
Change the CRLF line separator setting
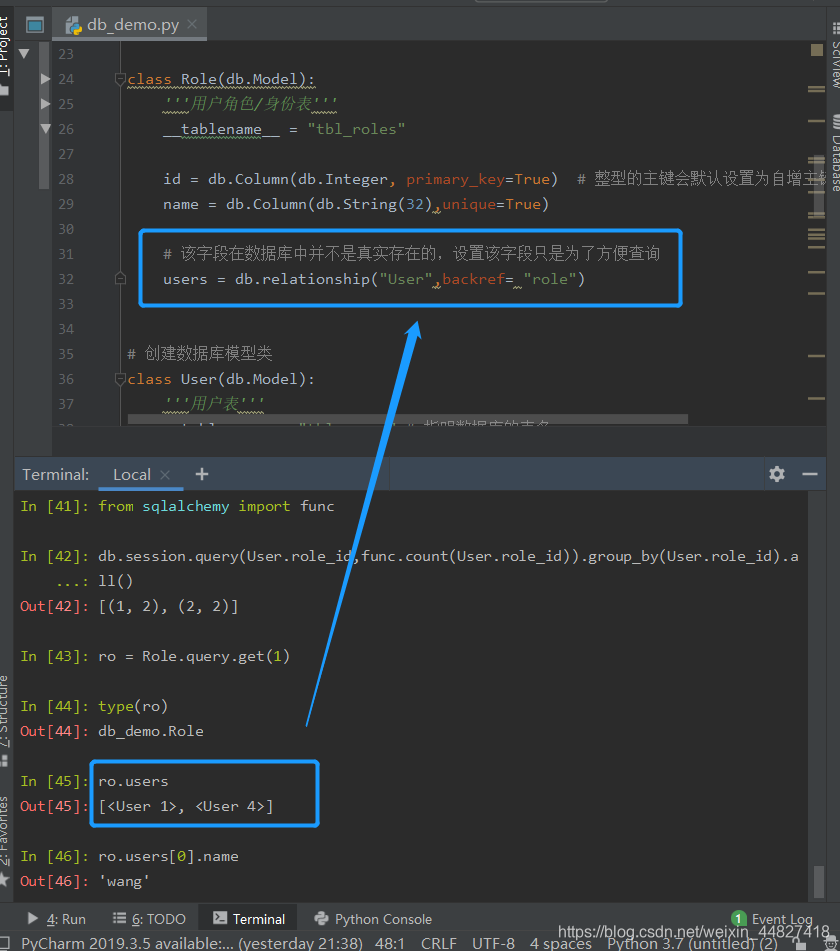pos(438,944)
